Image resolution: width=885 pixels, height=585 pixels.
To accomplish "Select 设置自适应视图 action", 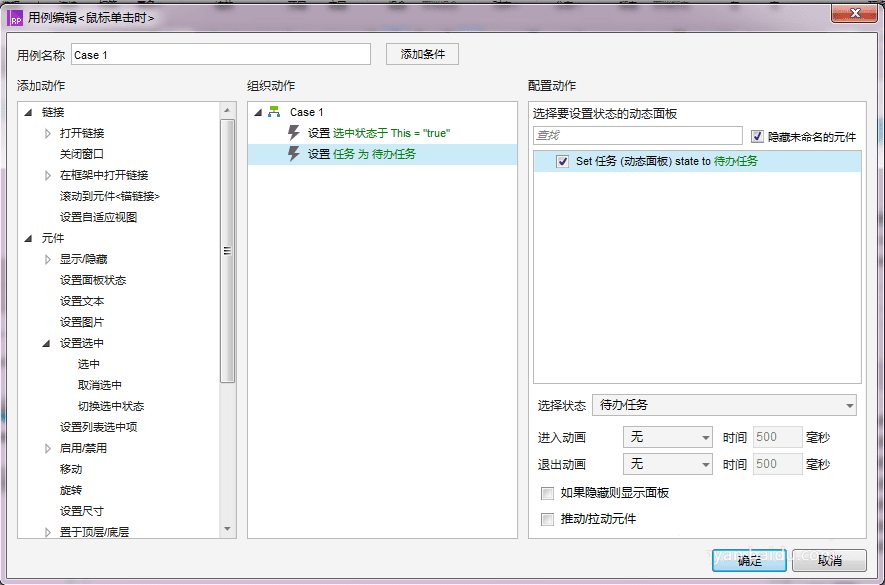I will pyautogui.click(x=99, y=217).
